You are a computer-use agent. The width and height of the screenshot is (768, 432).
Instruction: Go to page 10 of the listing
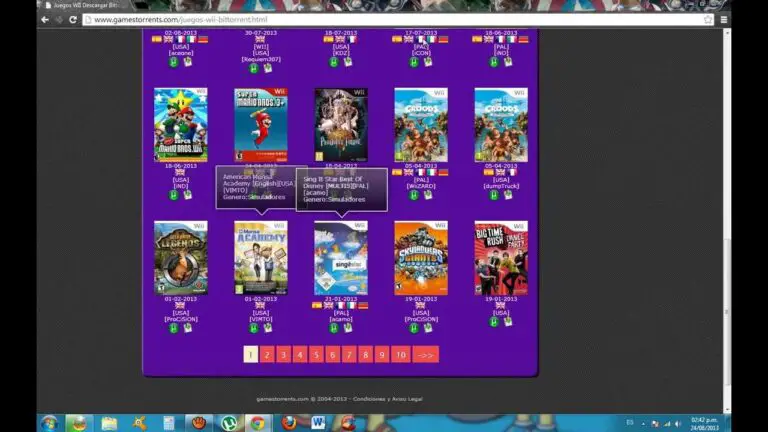401,355
